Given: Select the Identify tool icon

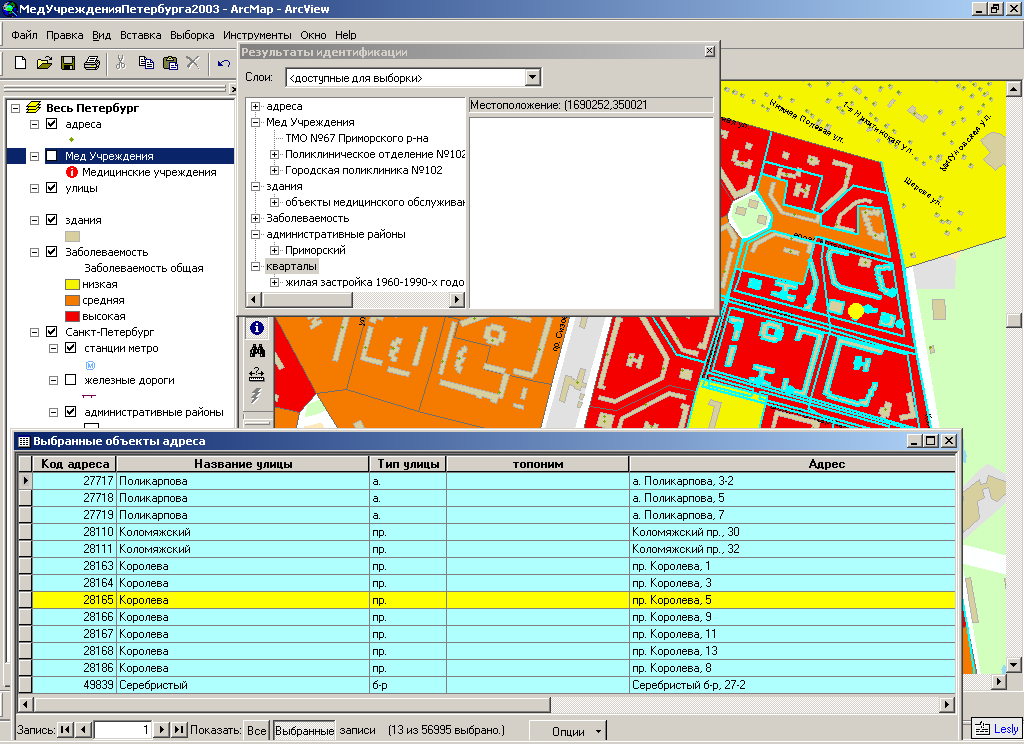Looking at the screenshot, I should (257, 328).
